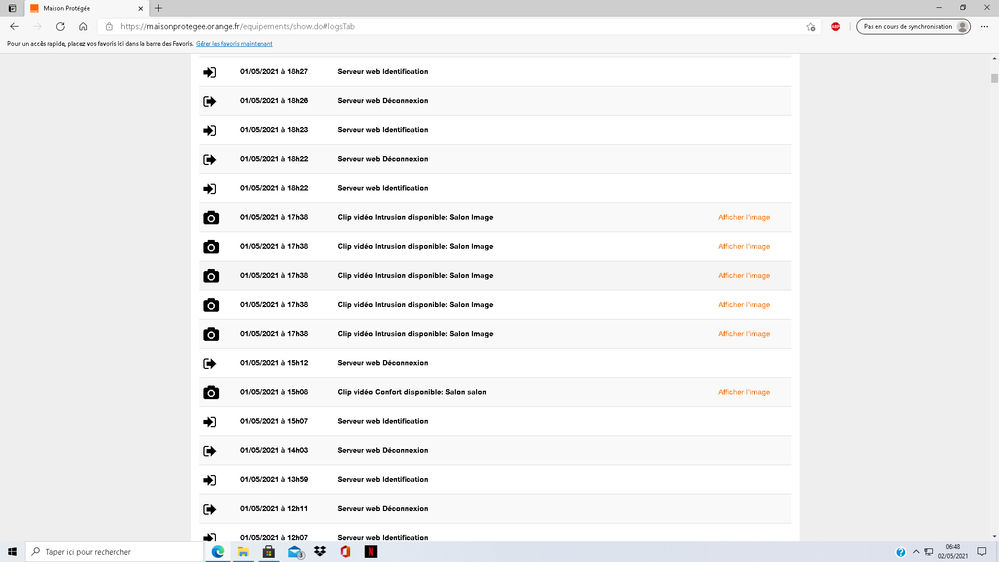The height and width of the screenshot is (562, 999).
Task: Open the browser settings ellipsis menu
Action: (985, 27)
